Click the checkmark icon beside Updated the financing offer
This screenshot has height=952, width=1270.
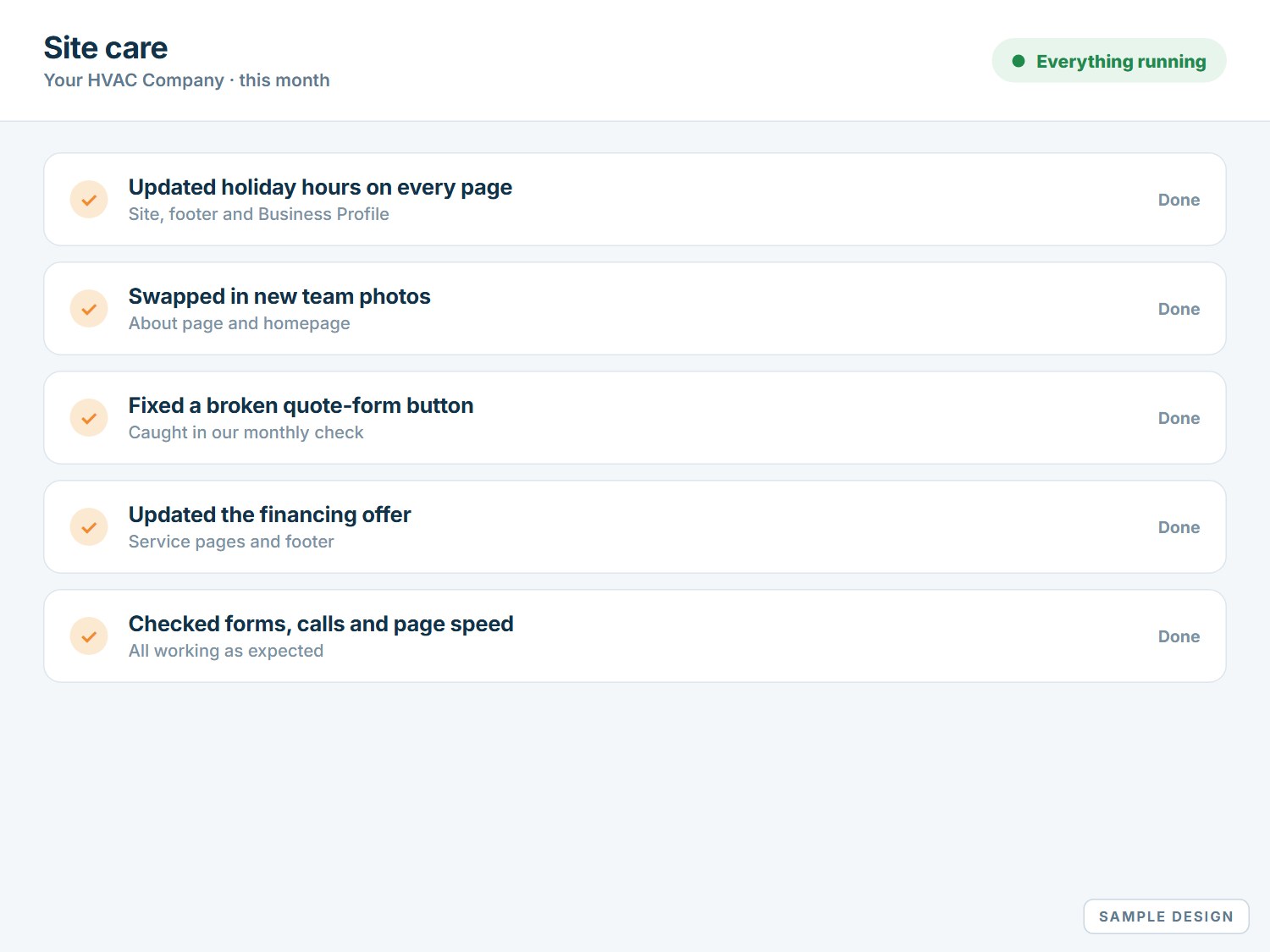click(89, 527)
